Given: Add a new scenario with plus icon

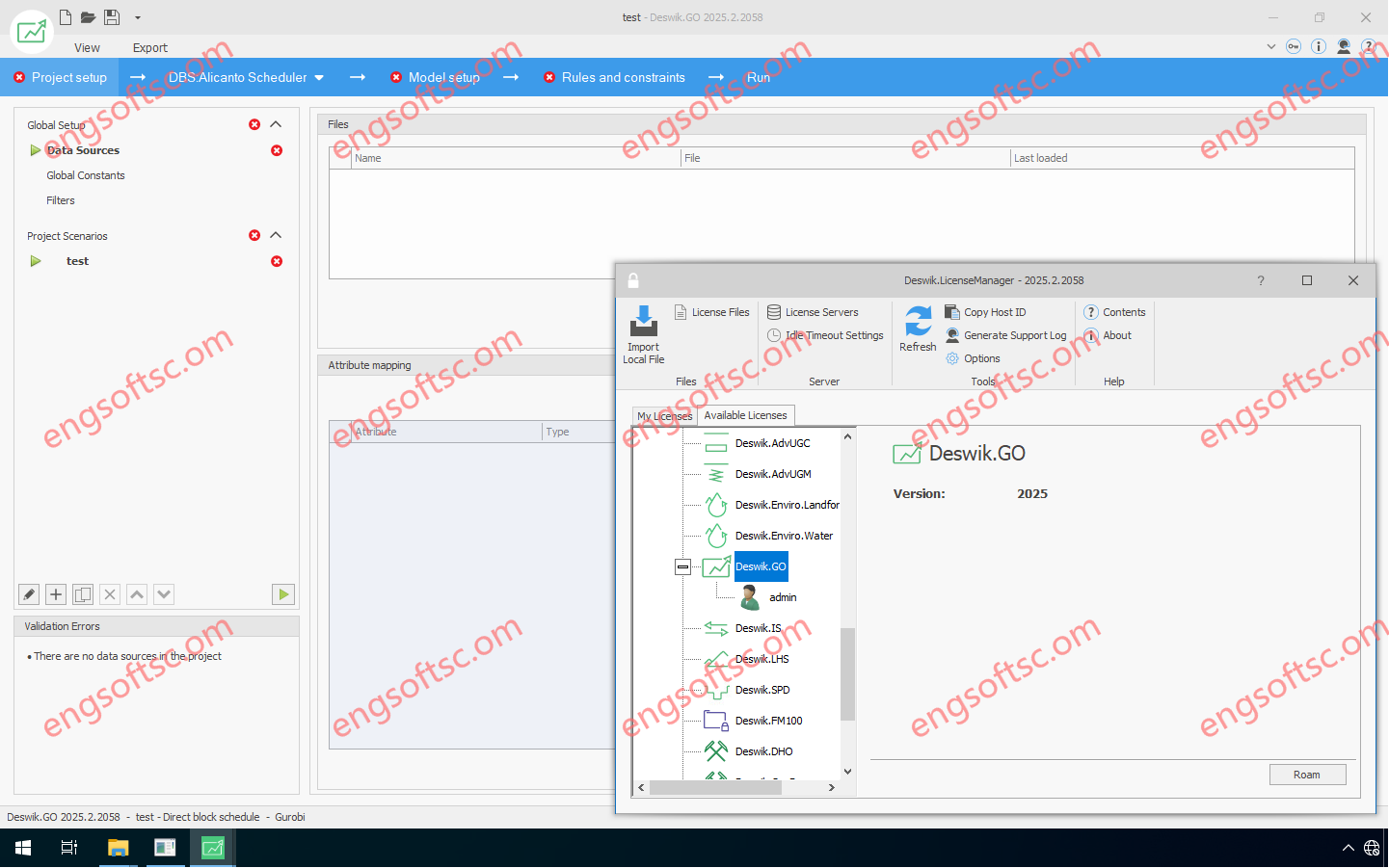Looking at the screenshot, I should 56,594.
